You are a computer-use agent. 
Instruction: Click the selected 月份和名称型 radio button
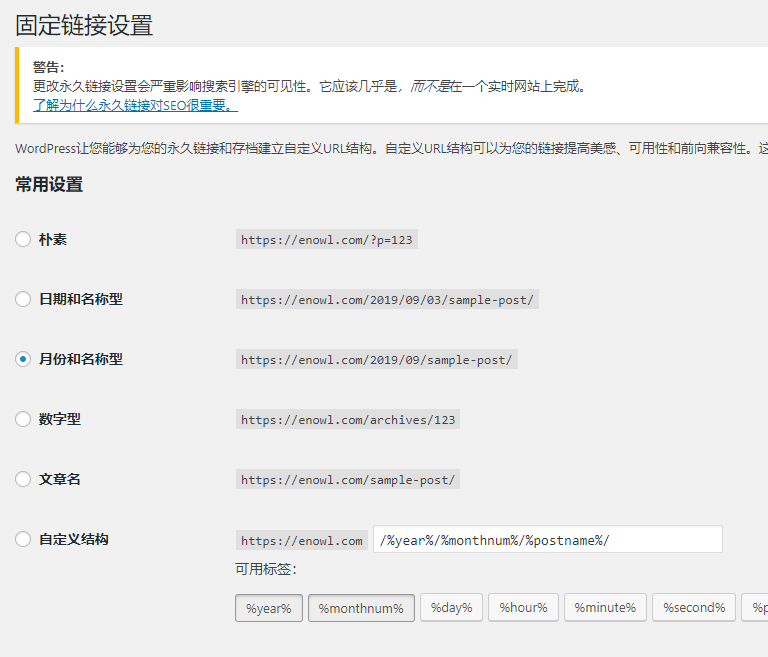[23, 359]
